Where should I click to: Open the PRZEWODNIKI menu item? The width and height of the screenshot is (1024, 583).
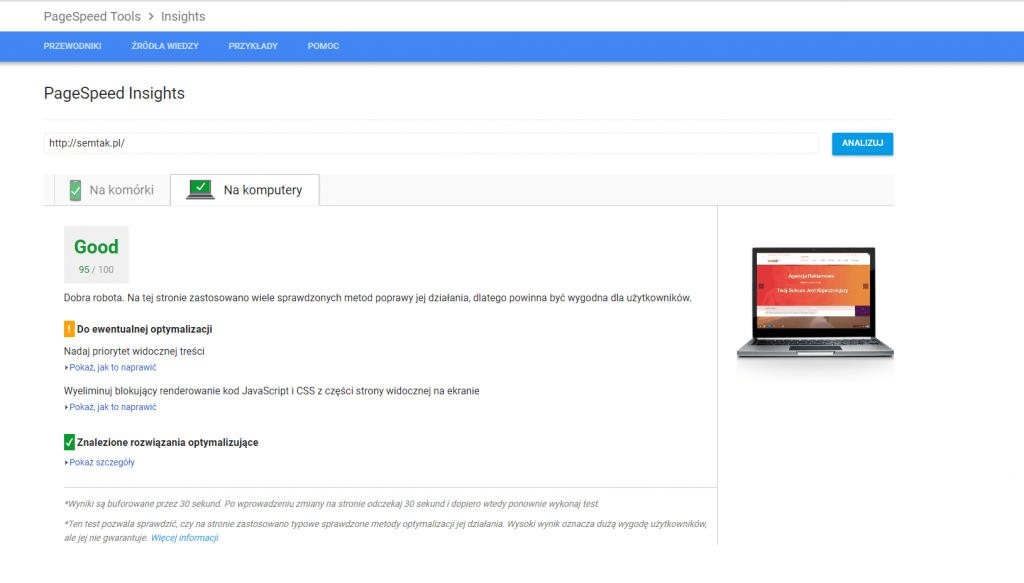click(x=72, y=46)
